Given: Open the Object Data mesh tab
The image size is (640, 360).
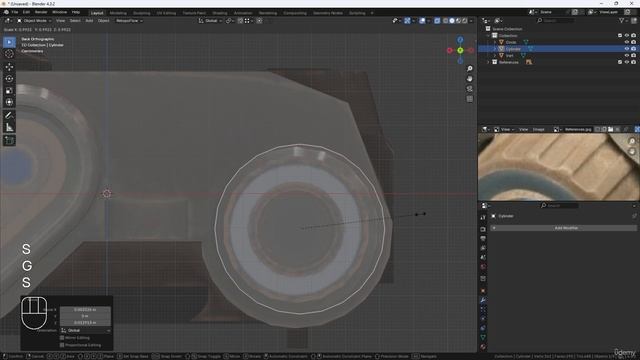Looking at the screenshot, I should [483, 338].
